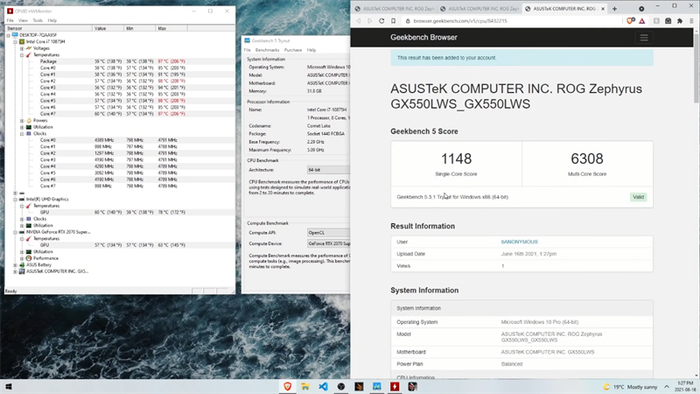The image size is (700, 394).
Task: Open the Compute API OpenCL dropdown
Action: (329, 232)
